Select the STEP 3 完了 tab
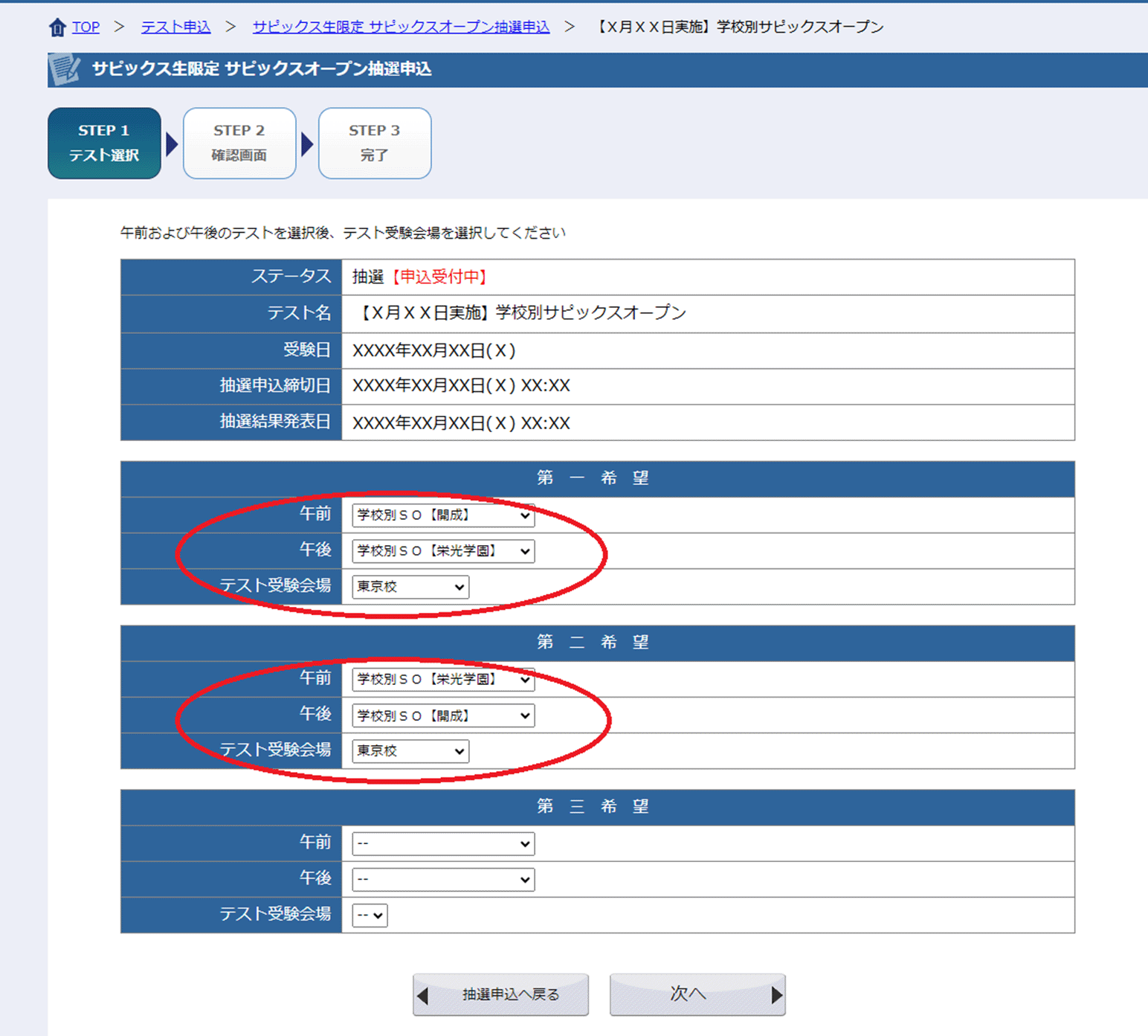The width and height of the screenshot is (1148, 1036). (x=375, y=143)
